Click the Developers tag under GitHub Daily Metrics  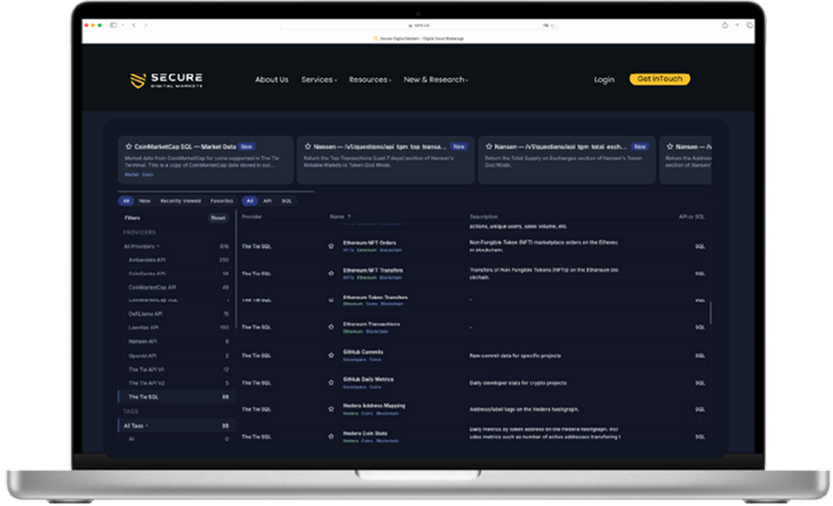(x=354, y=387)
